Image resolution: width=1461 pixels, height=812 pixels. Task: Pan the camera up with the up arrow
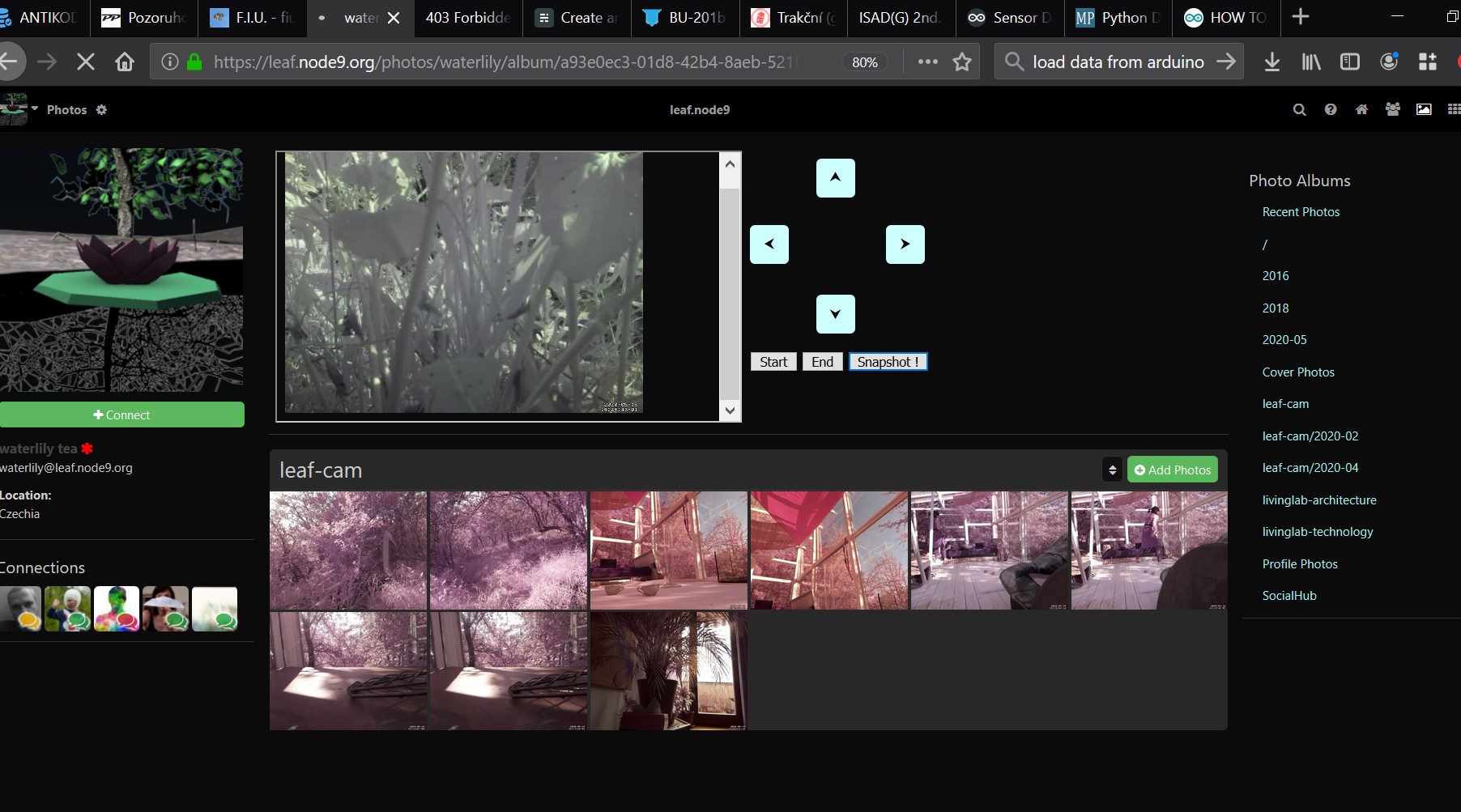pyautogui.click(x=835, y=178)
